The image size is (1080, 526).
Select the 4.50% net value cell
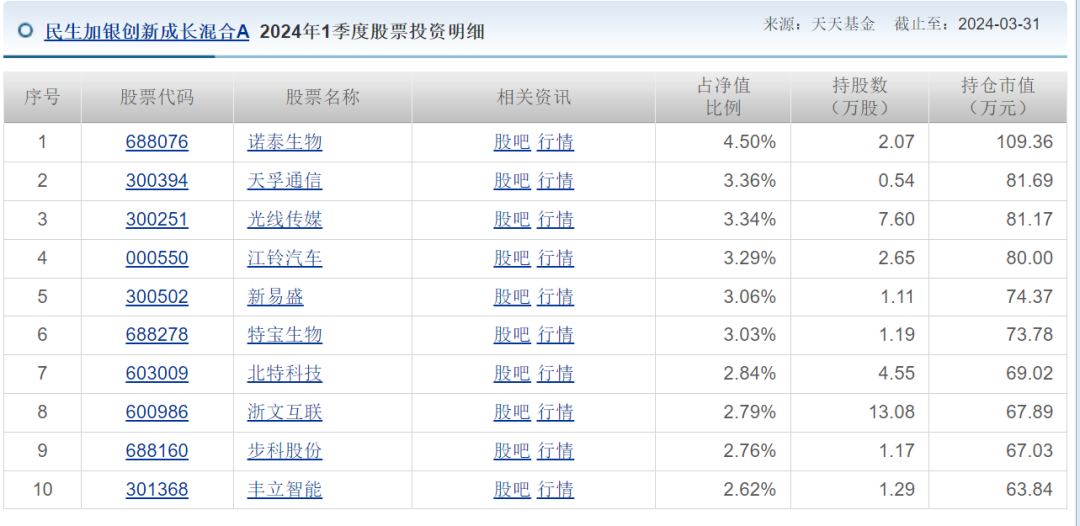723,143
